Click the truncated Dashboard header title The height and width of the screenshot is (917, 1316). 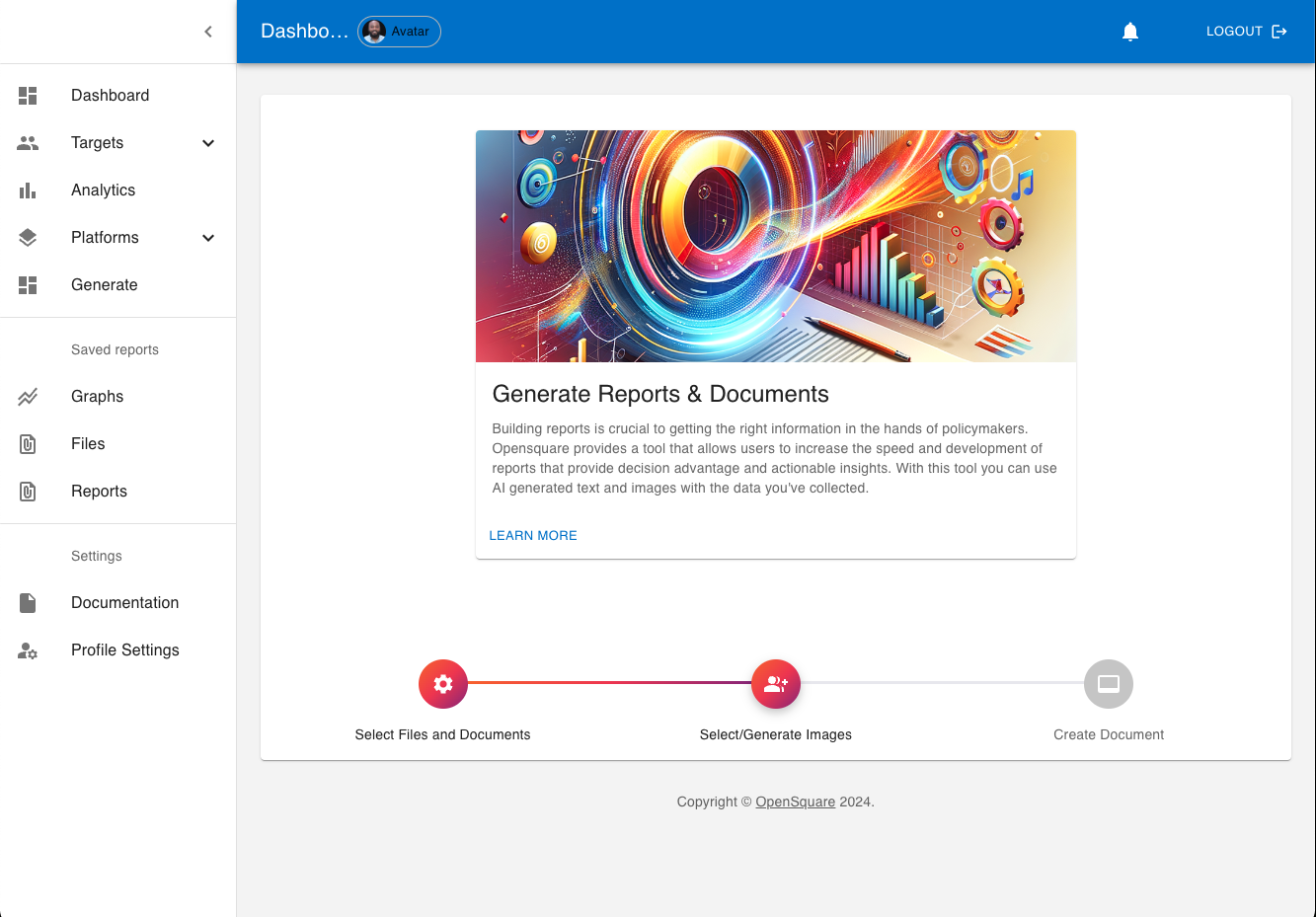304,32
